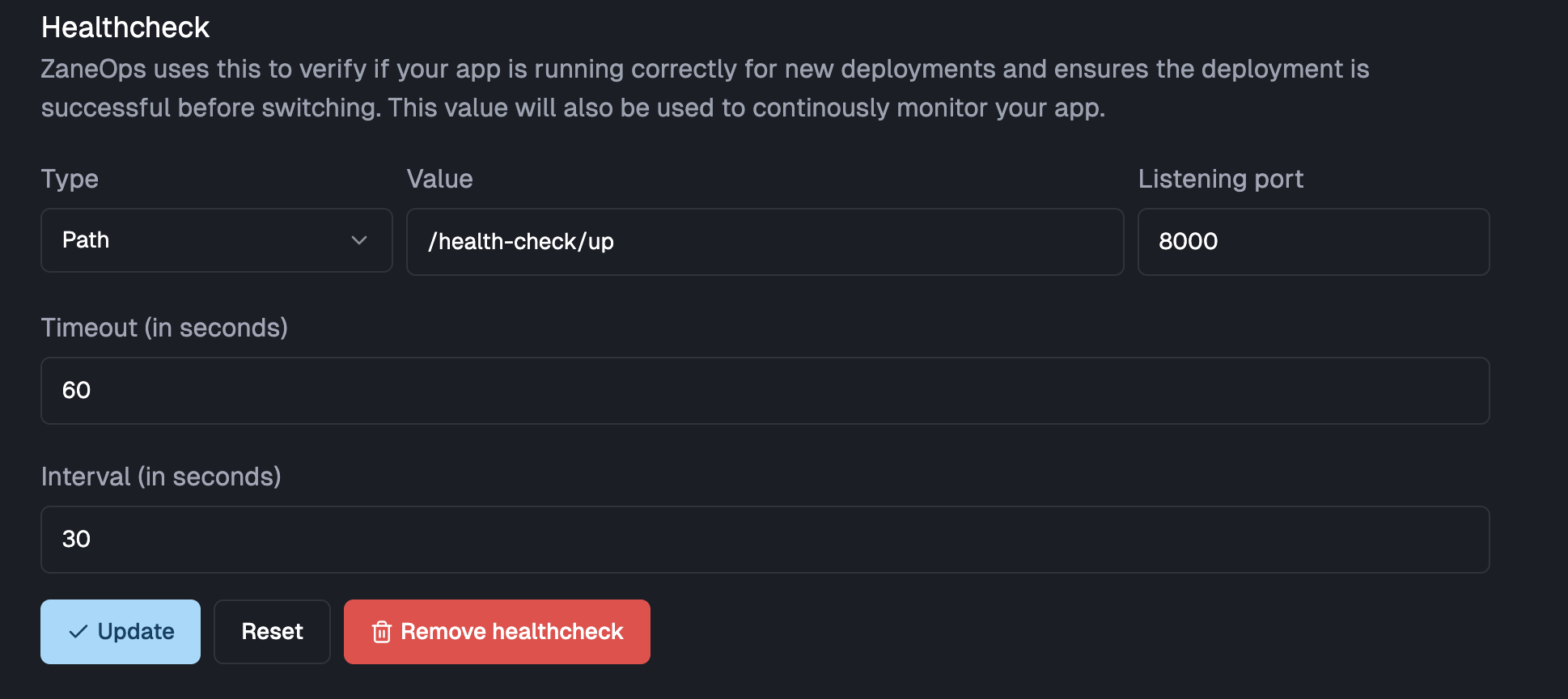1568x699 pixels.
Task: Click the Interval (in seconds) label
Action: (161, 477)
